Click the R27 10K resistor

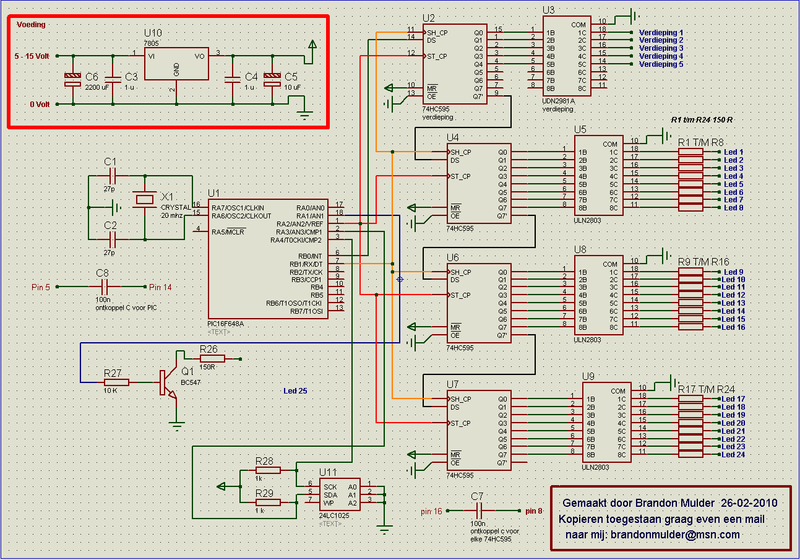point(114,382)
